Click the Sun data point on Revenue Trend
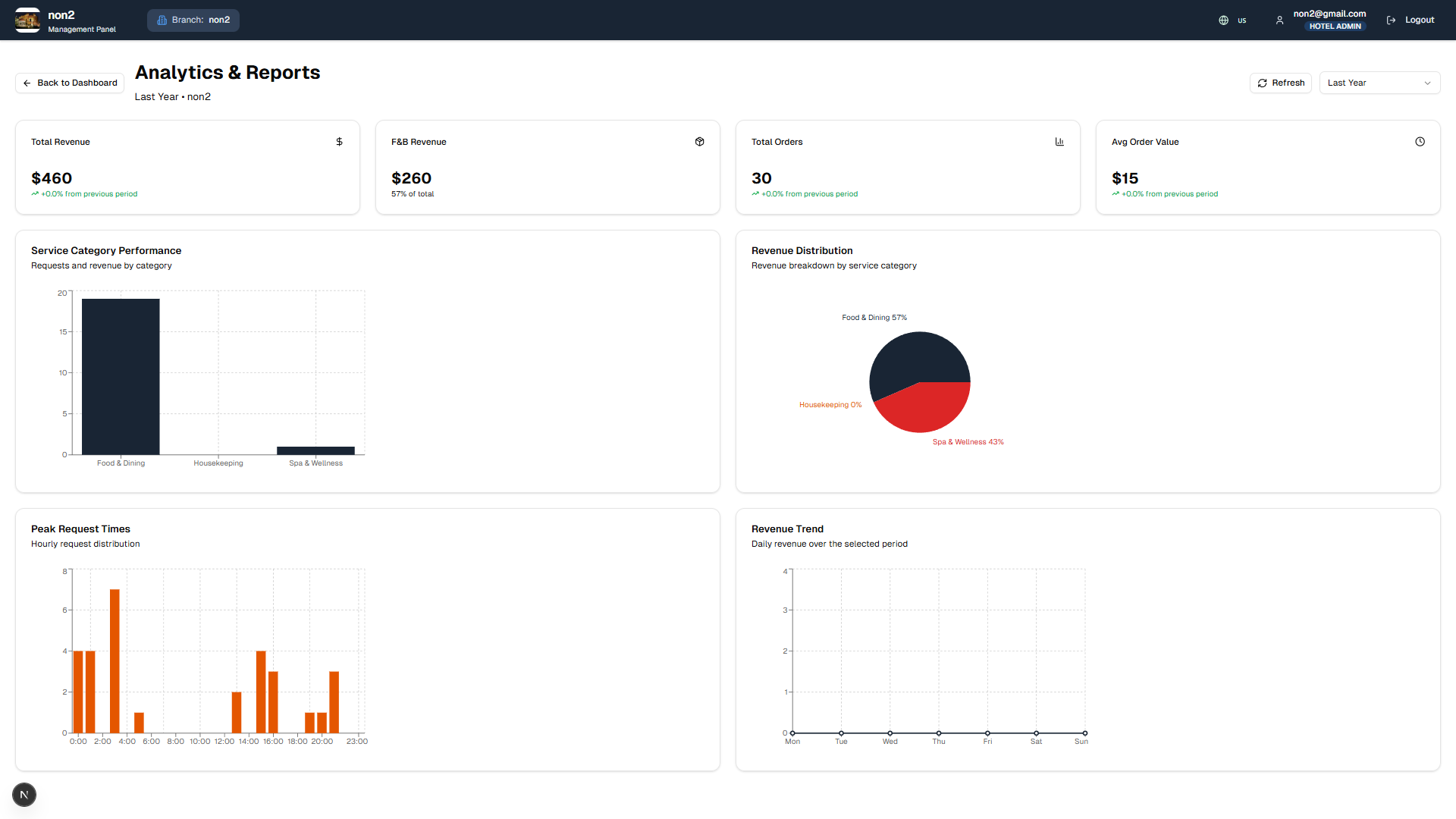This screenshot has height=819, width=1456. coord(1084,733)
